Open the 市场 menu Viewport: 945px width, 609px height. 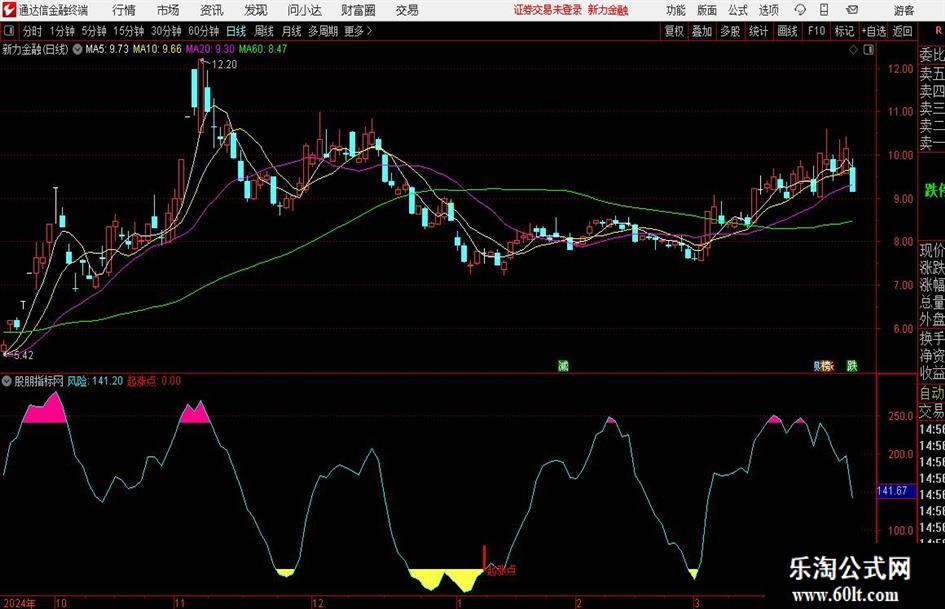tap(168, 10)
